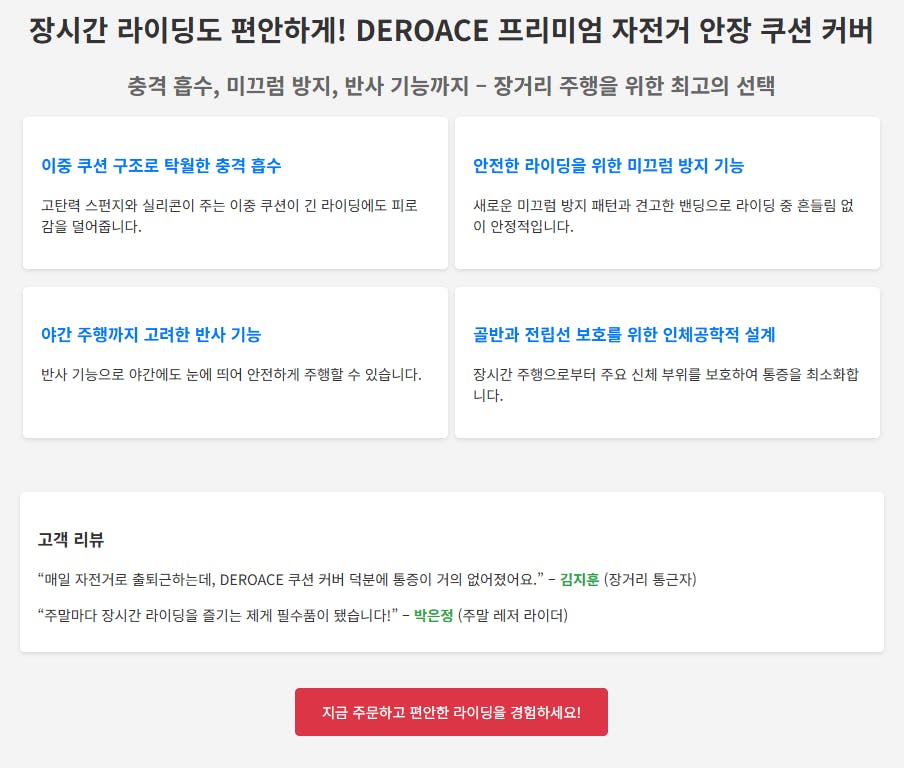Viewport: 904px width, 768px height.
Task: Click the reviewer name '박은정'
Action: point(434,615)
